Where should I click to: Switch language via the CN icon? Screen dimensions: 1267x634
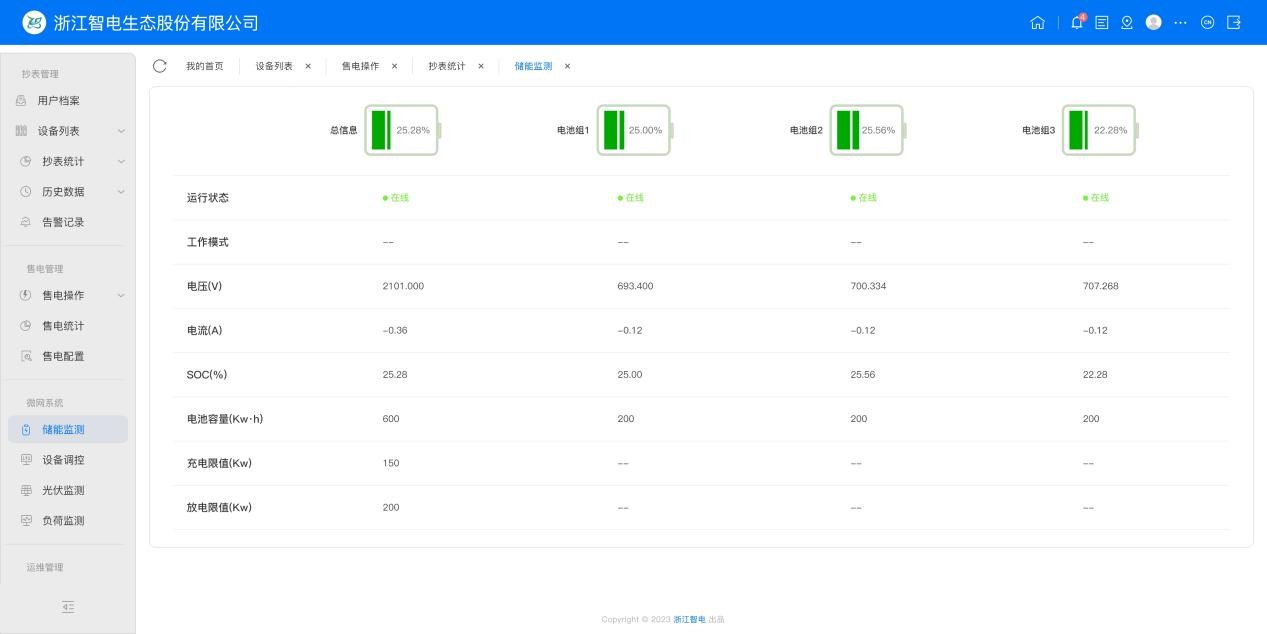pos(1207,23)
